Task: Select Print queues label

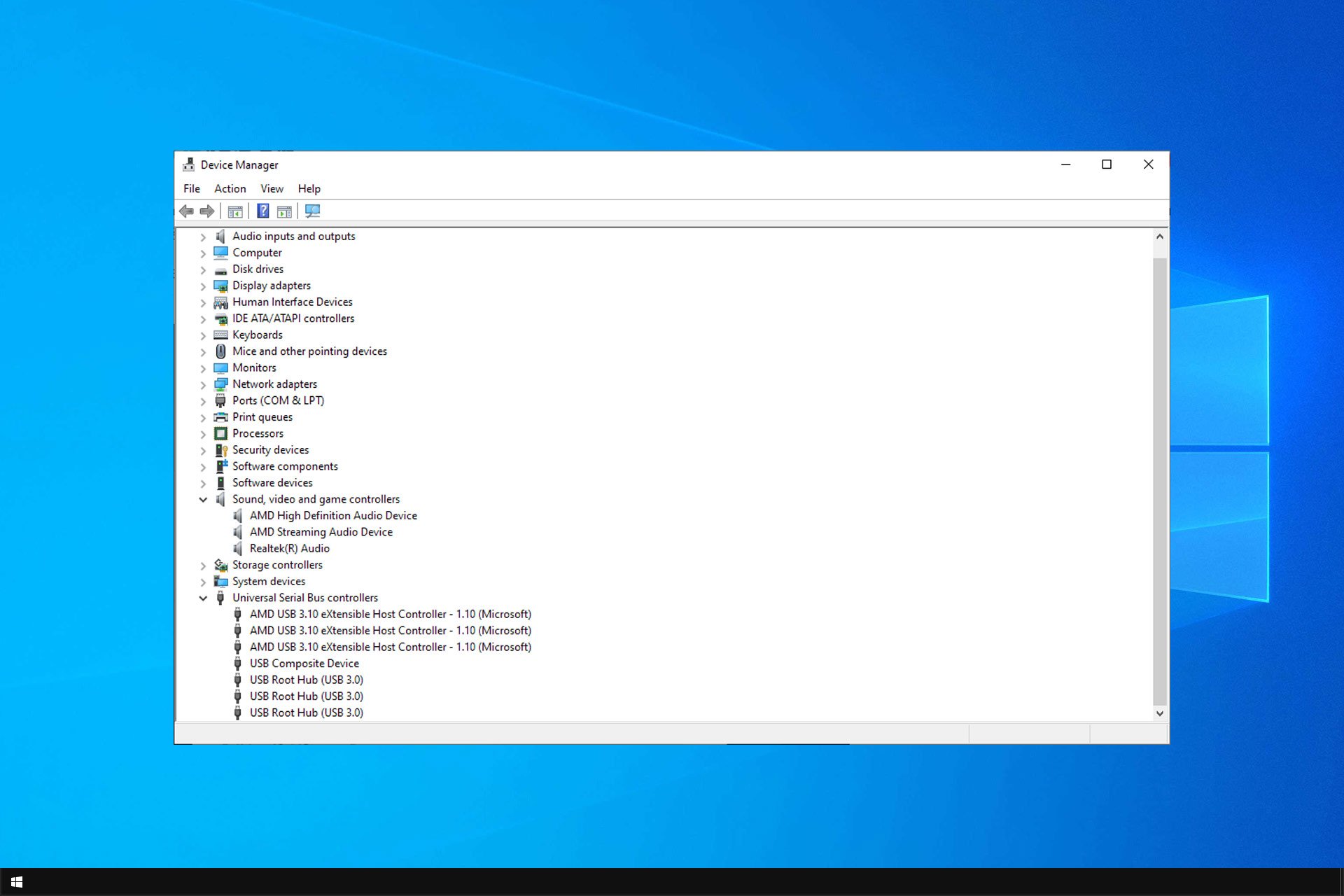Action: (262, 416)
